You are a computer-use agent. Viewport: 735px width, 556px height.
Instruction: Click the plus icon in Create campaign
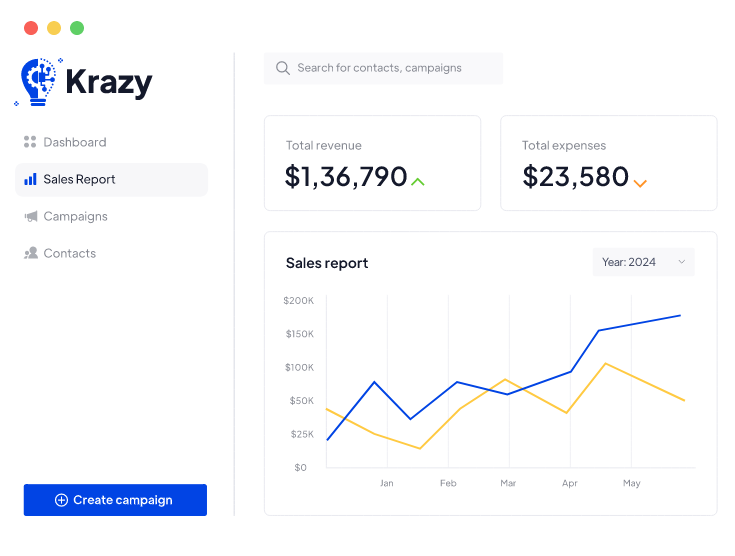(x=61, y=500)
